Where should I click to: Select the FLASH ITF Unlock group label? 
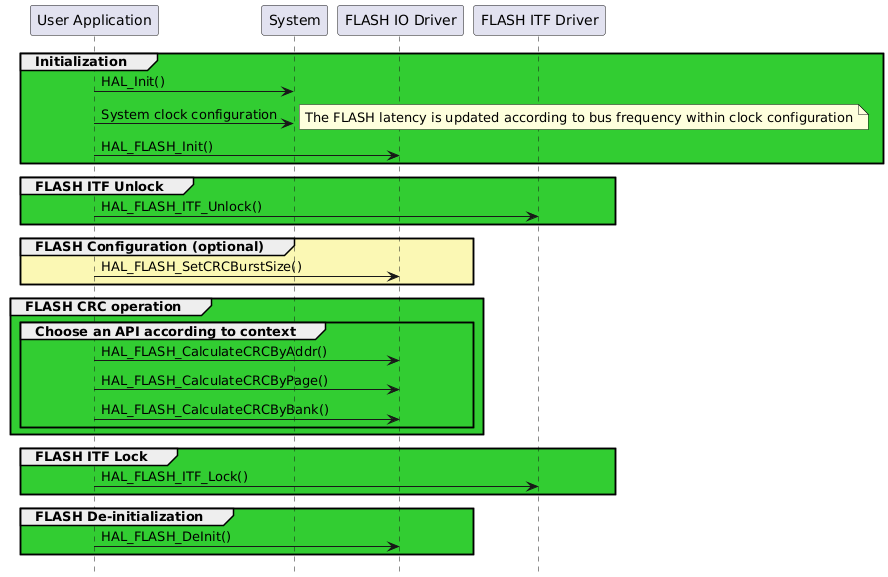99,186
